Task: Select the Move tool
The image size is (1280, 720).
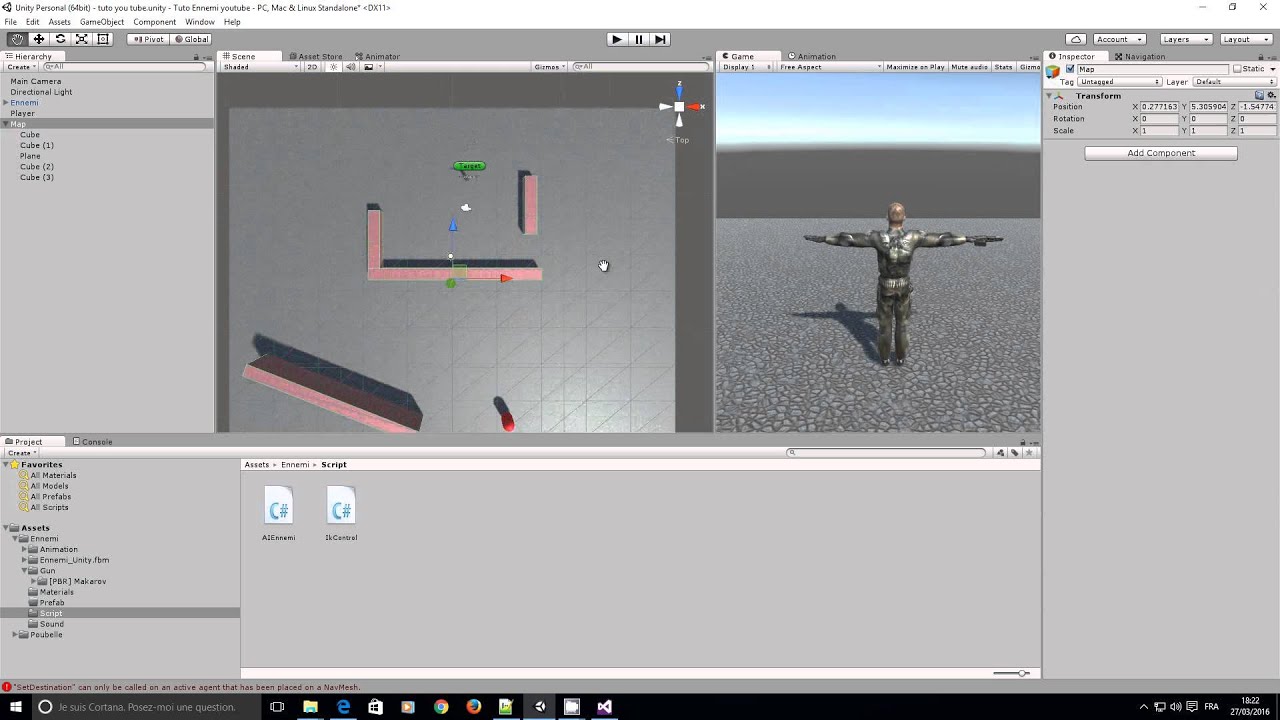Action: coord(39,39)
